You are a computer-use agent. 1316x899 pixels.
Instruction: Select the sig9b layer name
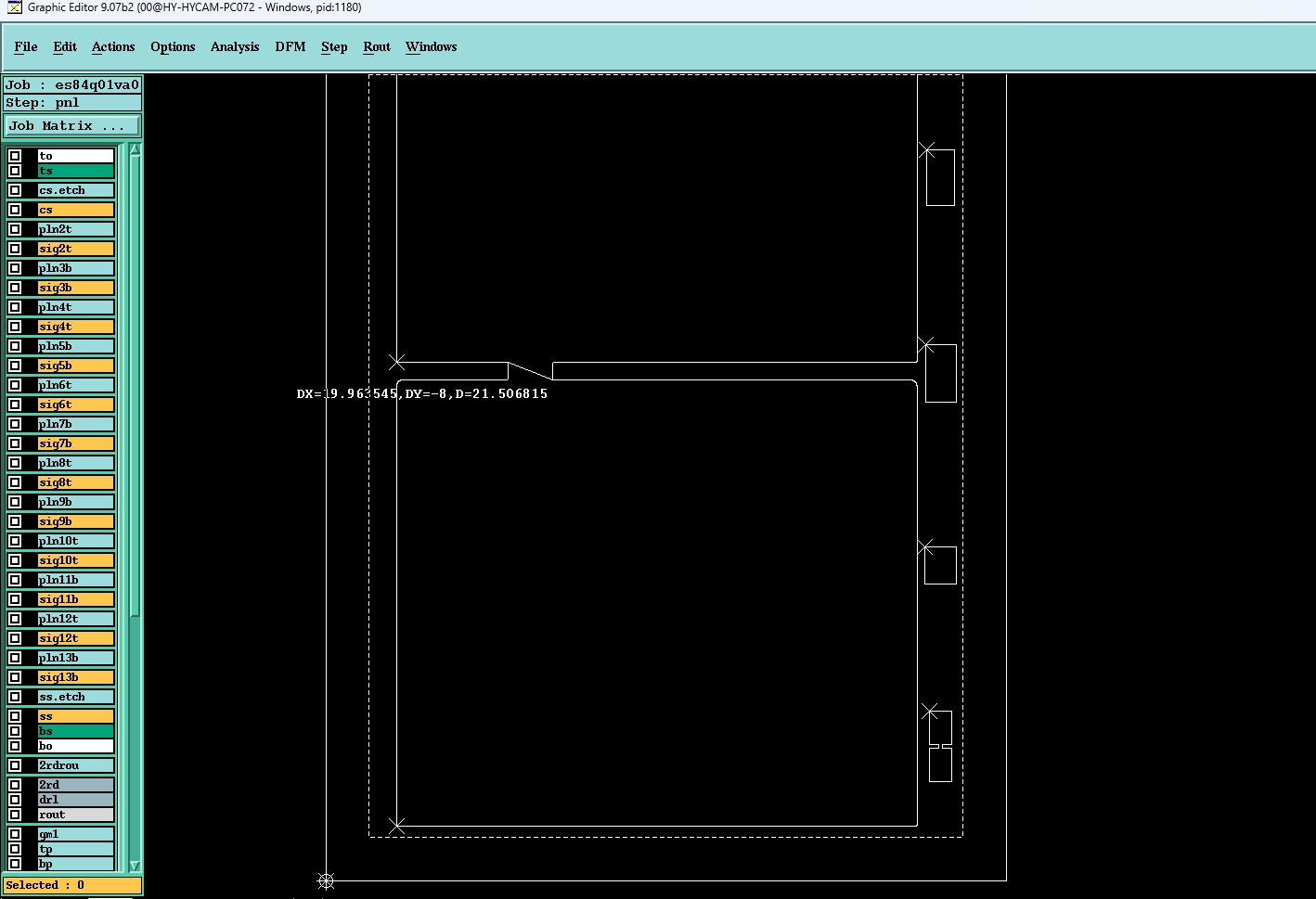76,521
